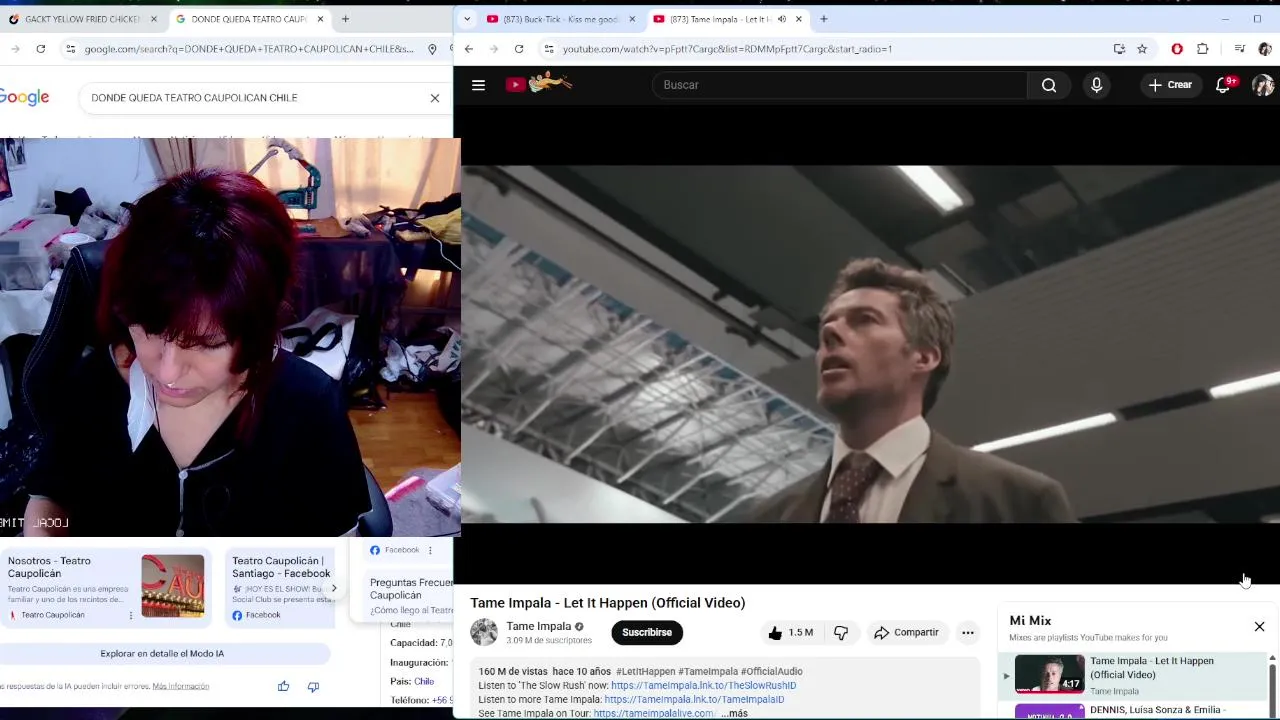Show next source cards with the chevron arrow
This screenshot has height=720, width=1280.
[x=334, y=588]
